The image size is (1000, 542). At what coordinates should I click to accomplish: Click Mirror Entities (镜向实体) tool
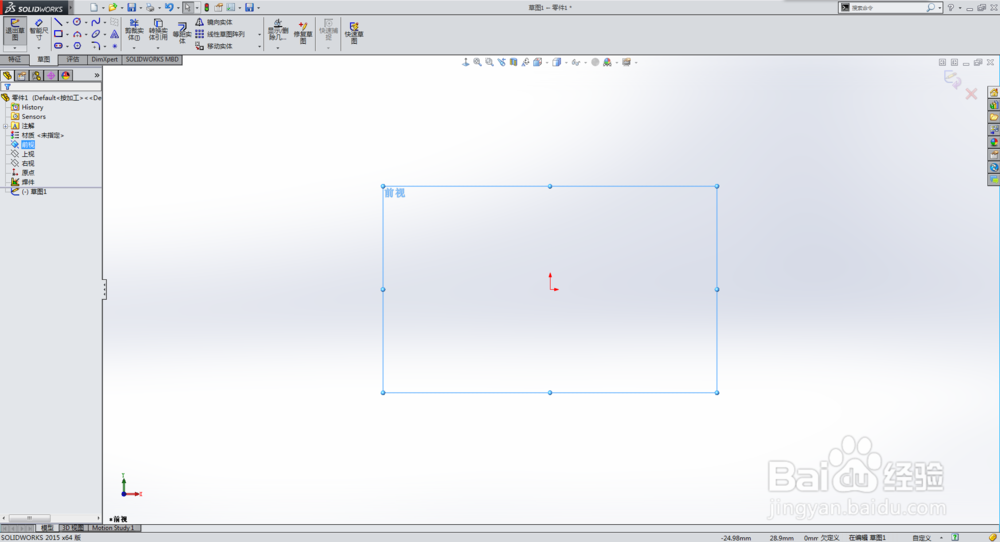point(214,22)
